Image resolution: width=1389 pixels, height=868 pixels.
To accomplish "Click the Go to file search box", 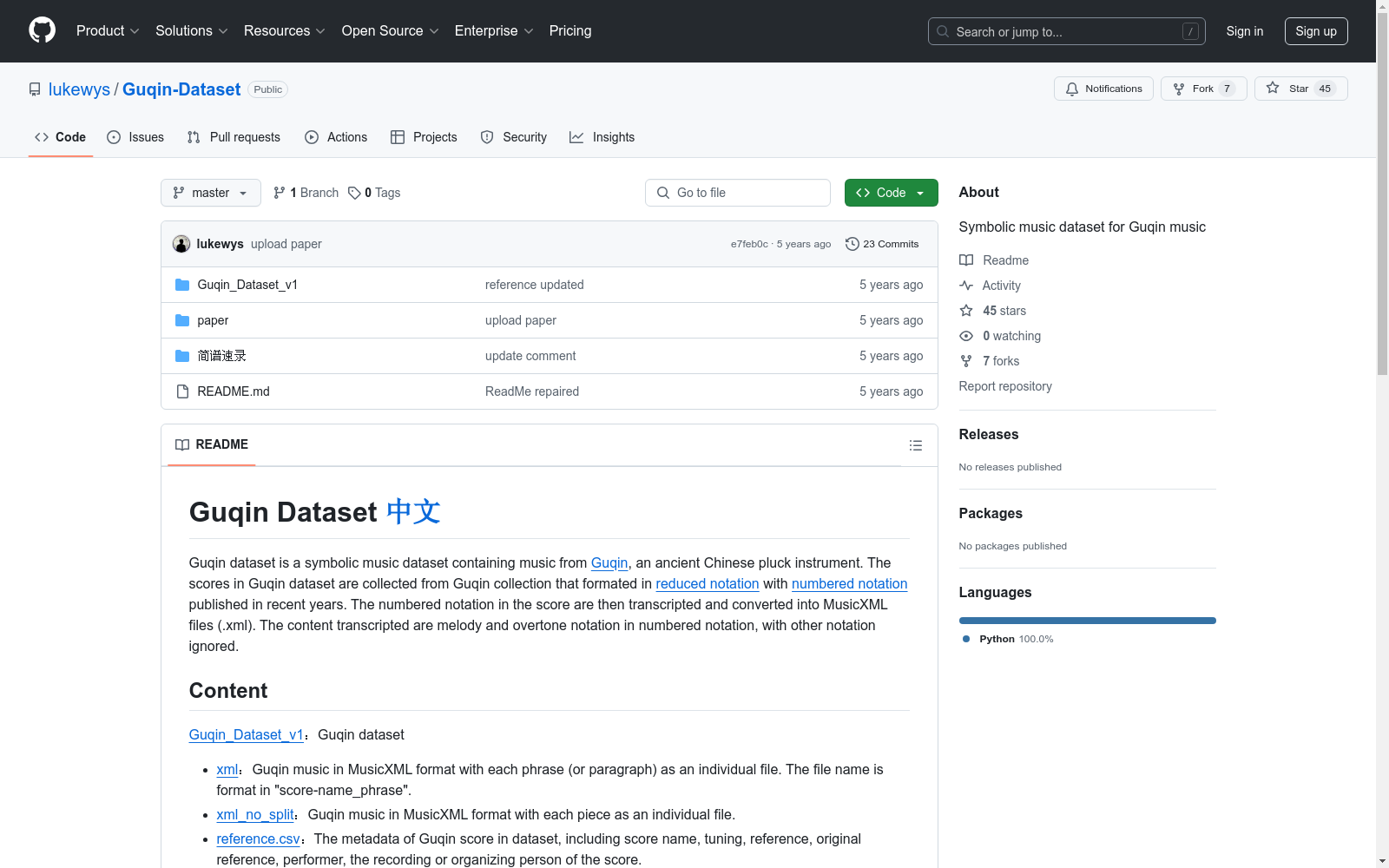I will coord(738,193).
